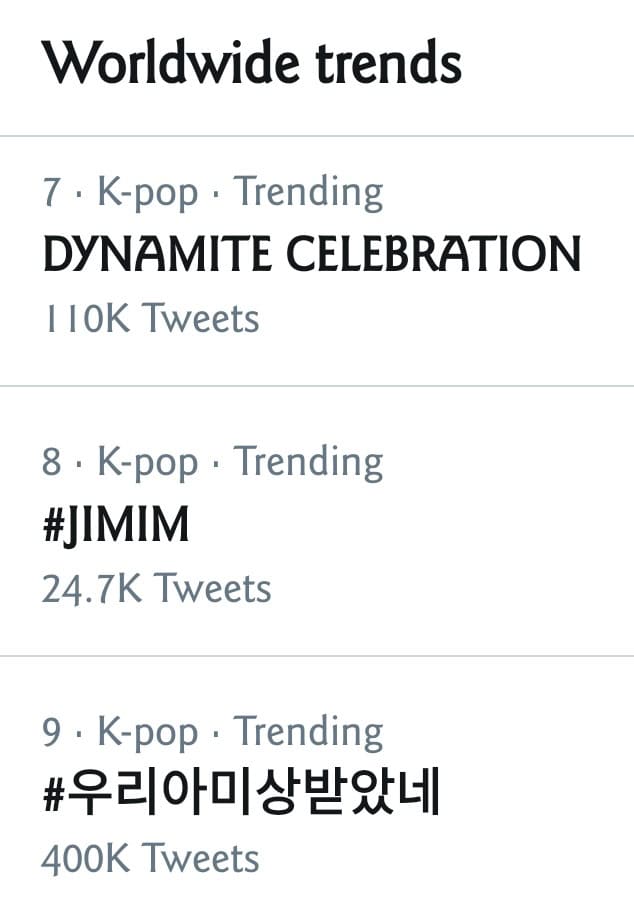Click the 110K Tweets count
Image resolution: width=634 pixels, height=910 pixels.
coord(150,318)
